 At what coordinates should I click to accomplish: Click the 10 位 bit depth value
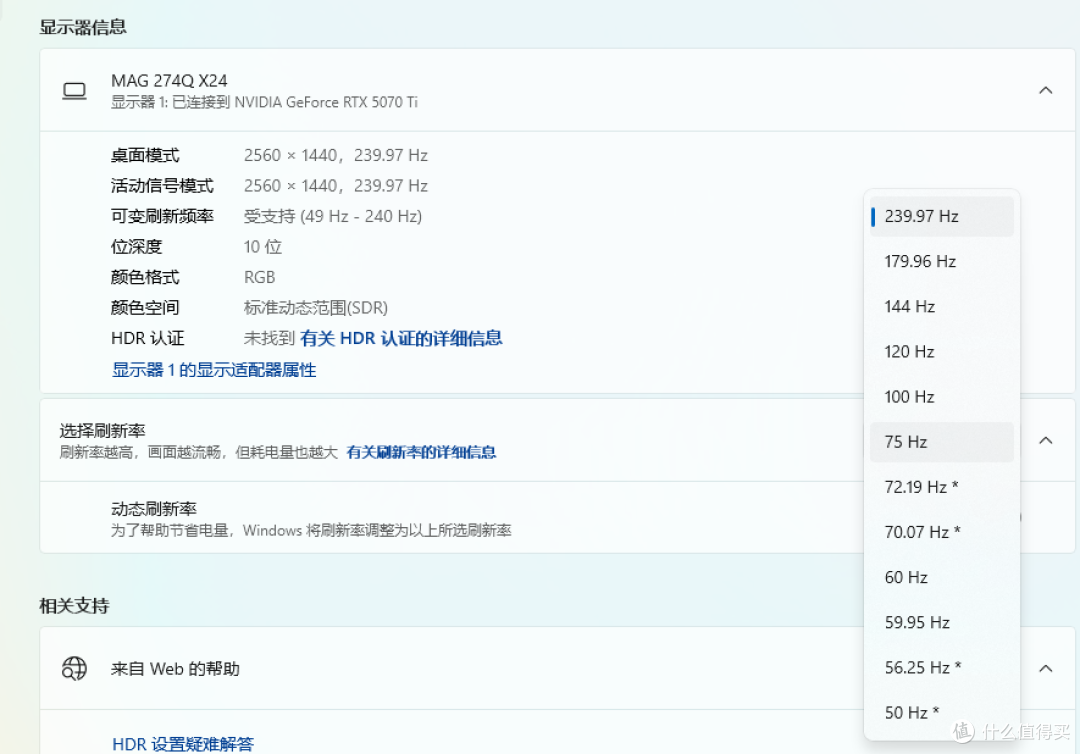pos(262,247)
